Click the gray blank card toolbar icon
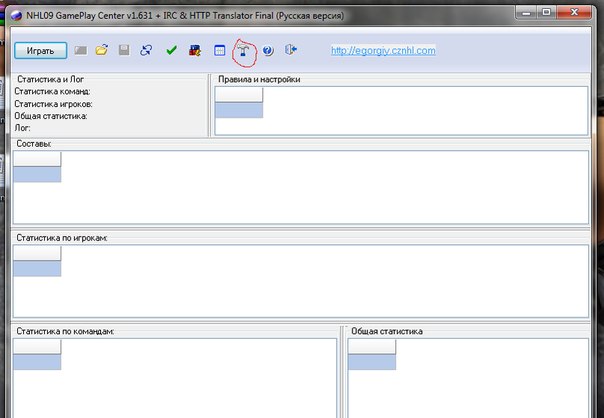 [x=81, y=50]
